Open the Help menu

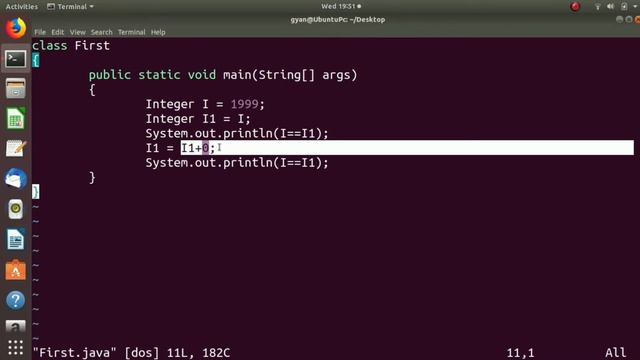[x=158, y=32]
